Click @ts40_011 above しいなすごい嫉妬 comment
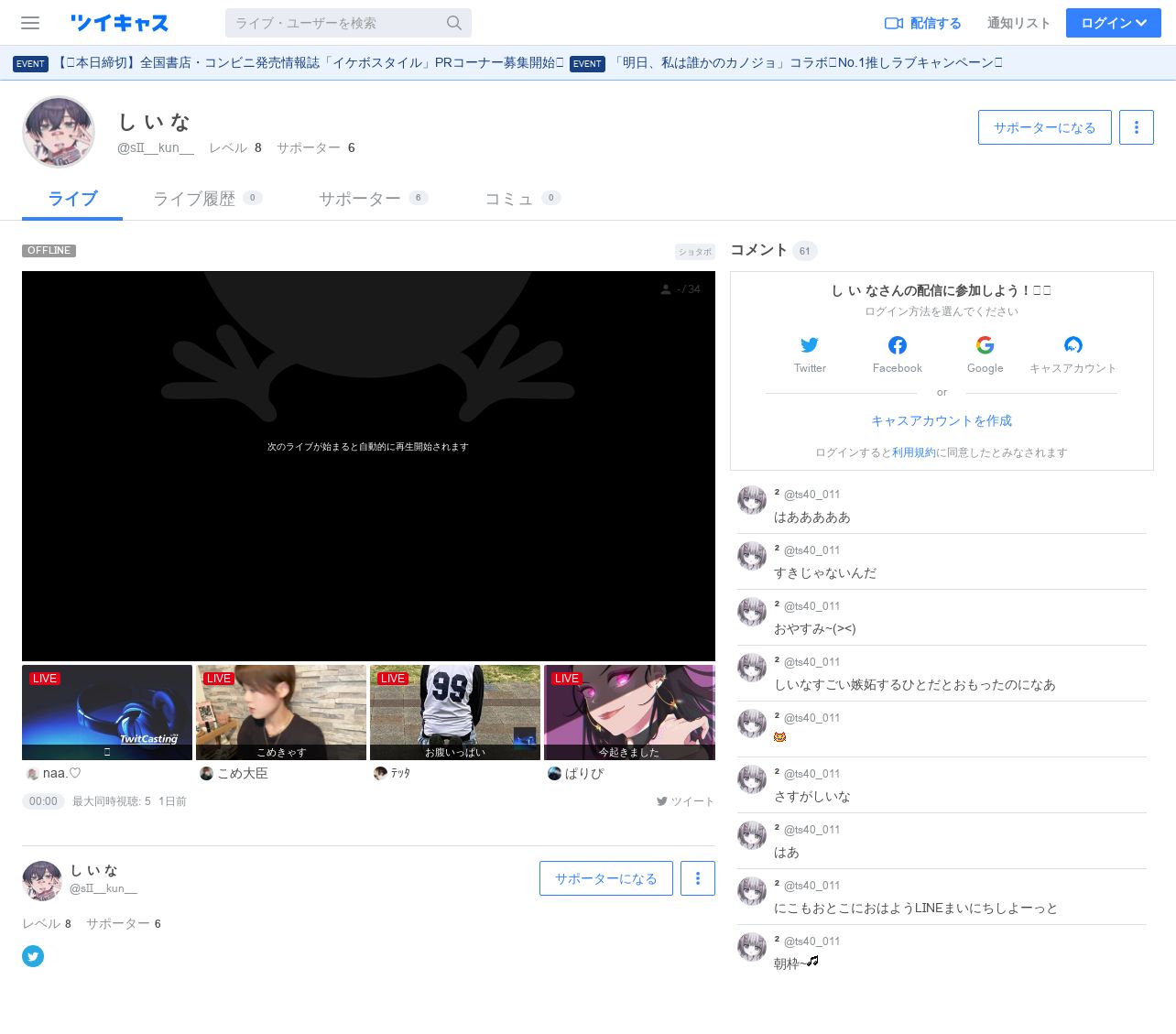1176x1034 pixels. (x=811, y=662)
